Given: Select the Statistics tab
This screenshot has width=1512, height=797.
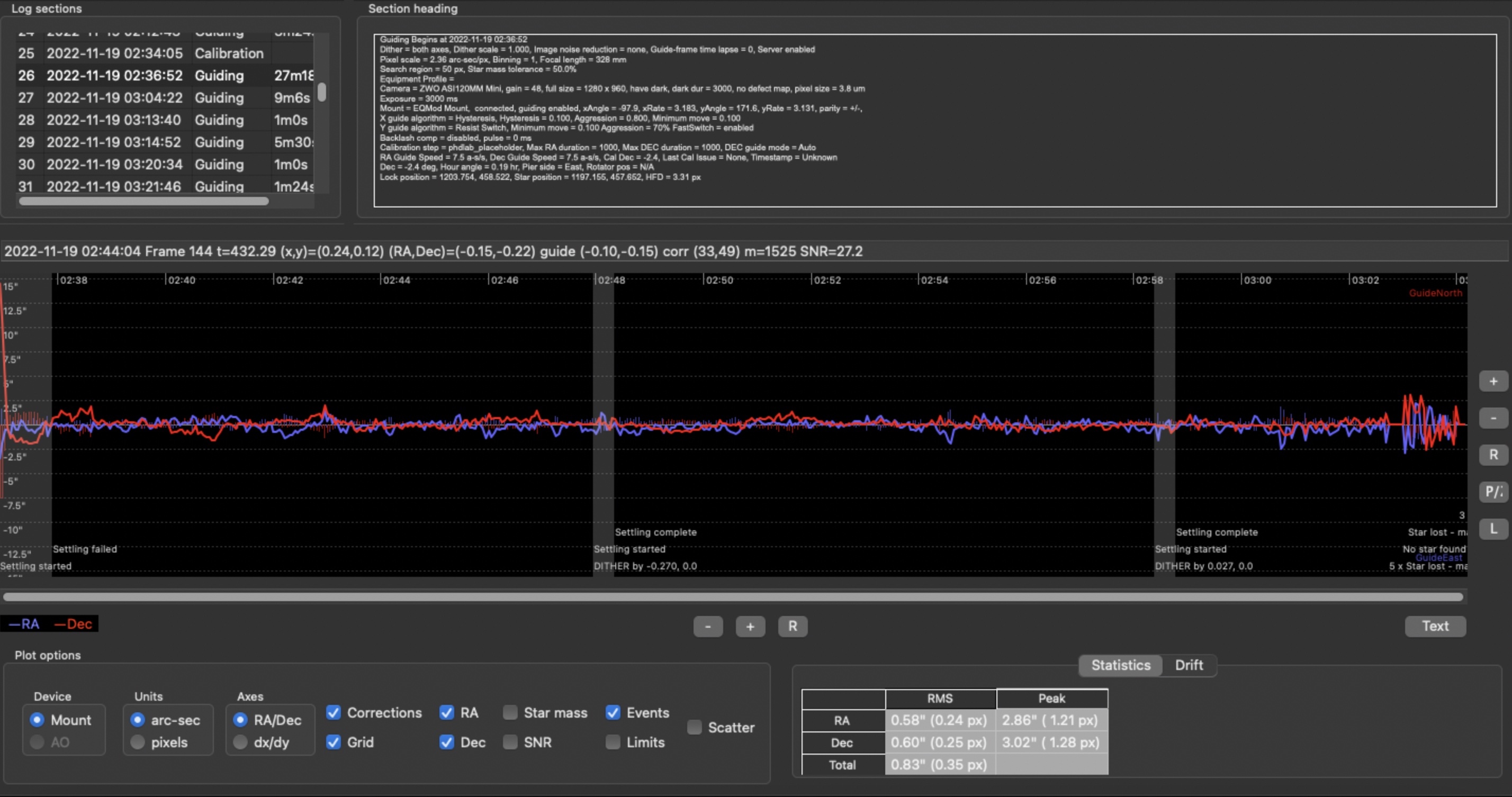Looking at the screenshot, I should [x=1120, y=665].
